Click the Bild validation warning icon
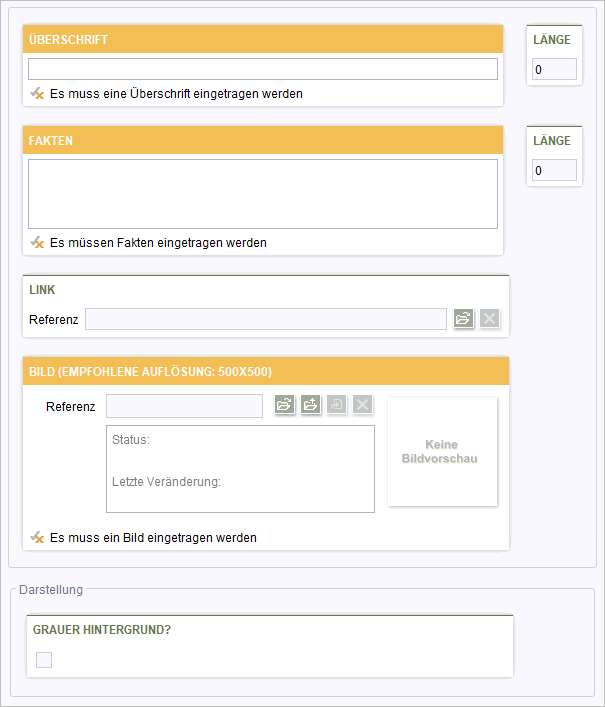 37,537
